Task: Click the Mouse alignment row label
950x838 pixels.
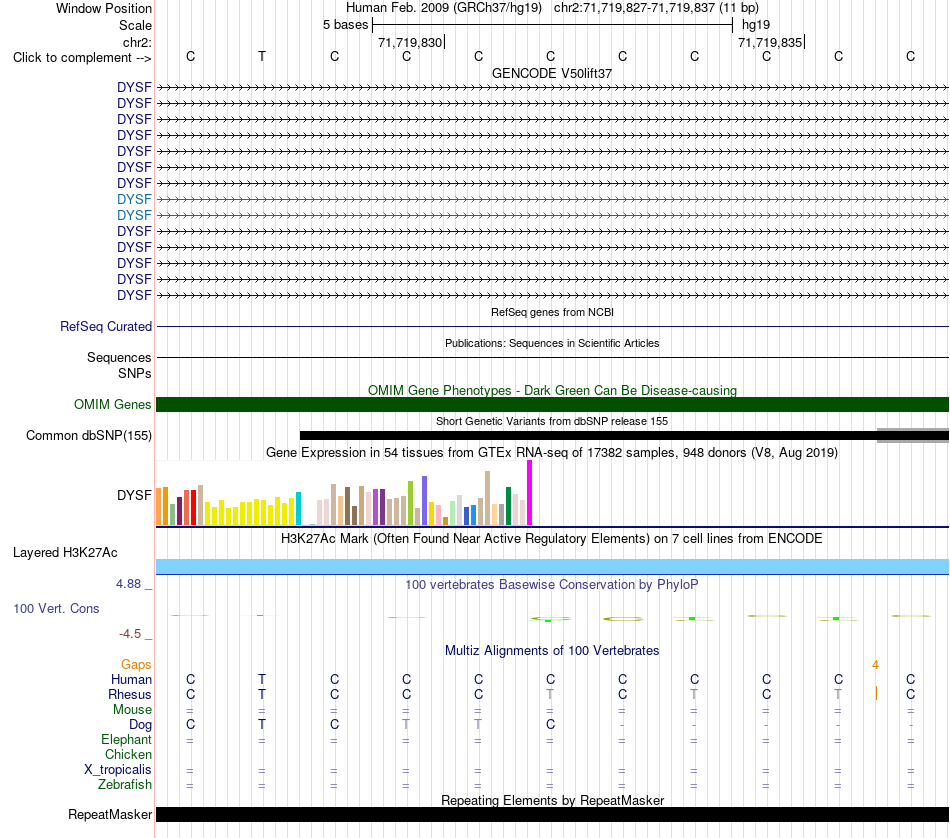Action: [x=132, y=710]
